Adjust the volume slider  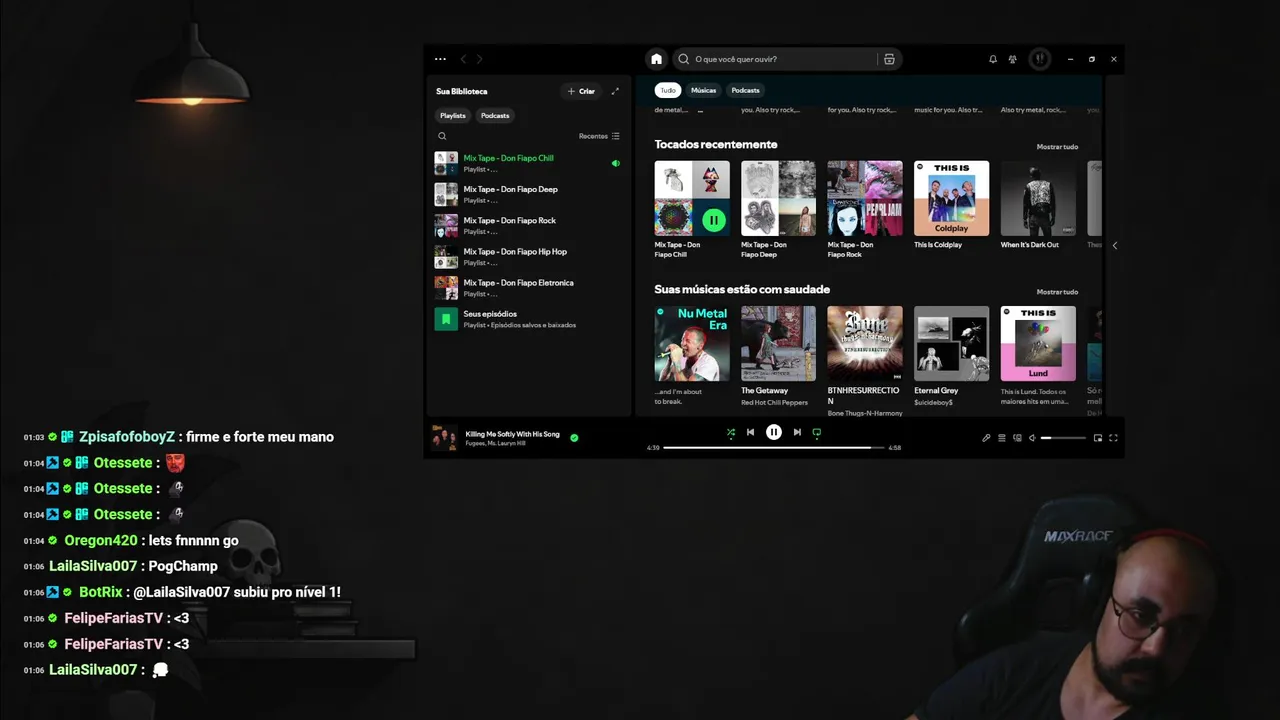point(1063,438)
